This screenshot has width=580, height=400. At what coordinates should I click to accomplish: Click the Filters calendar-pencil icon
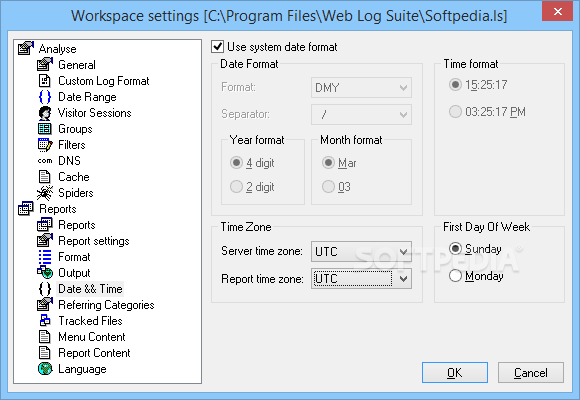pos(45,145)
